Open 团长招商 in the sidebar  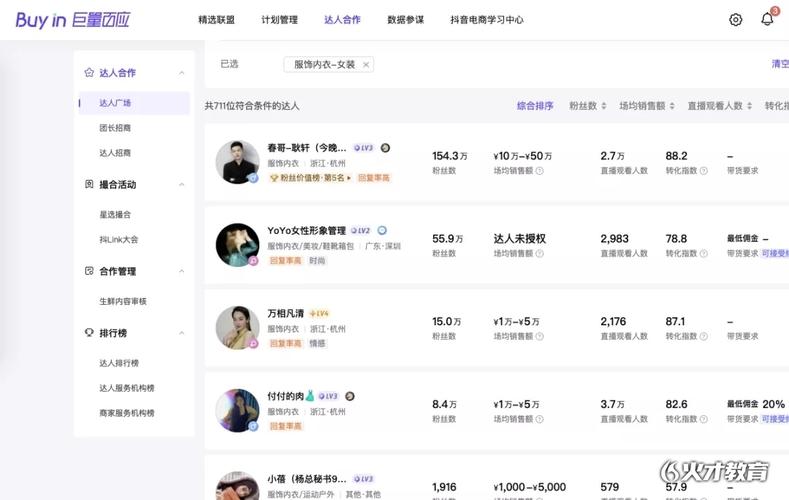(115, 128)
